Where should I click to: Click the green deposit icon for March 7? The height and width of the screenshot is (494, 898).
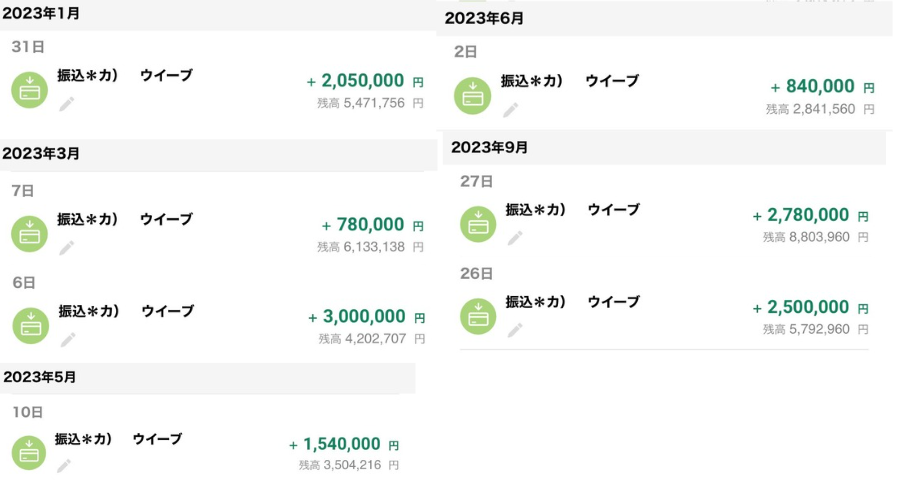coord(29,234)
